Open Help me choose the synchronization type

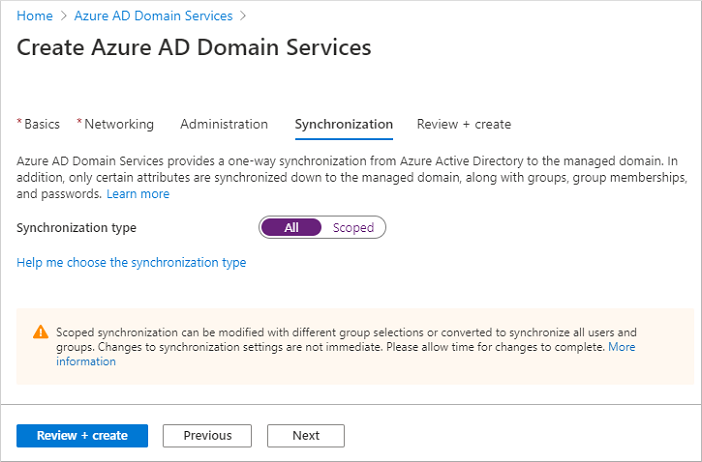131,263
